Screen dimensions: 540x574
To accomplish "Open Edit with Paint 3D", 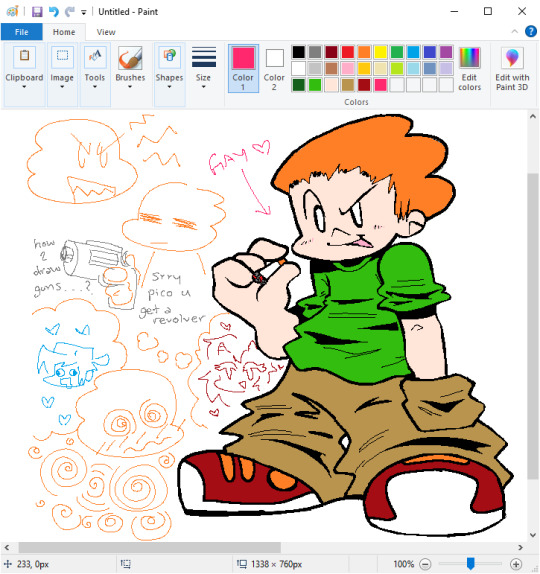I will point(512,69).
